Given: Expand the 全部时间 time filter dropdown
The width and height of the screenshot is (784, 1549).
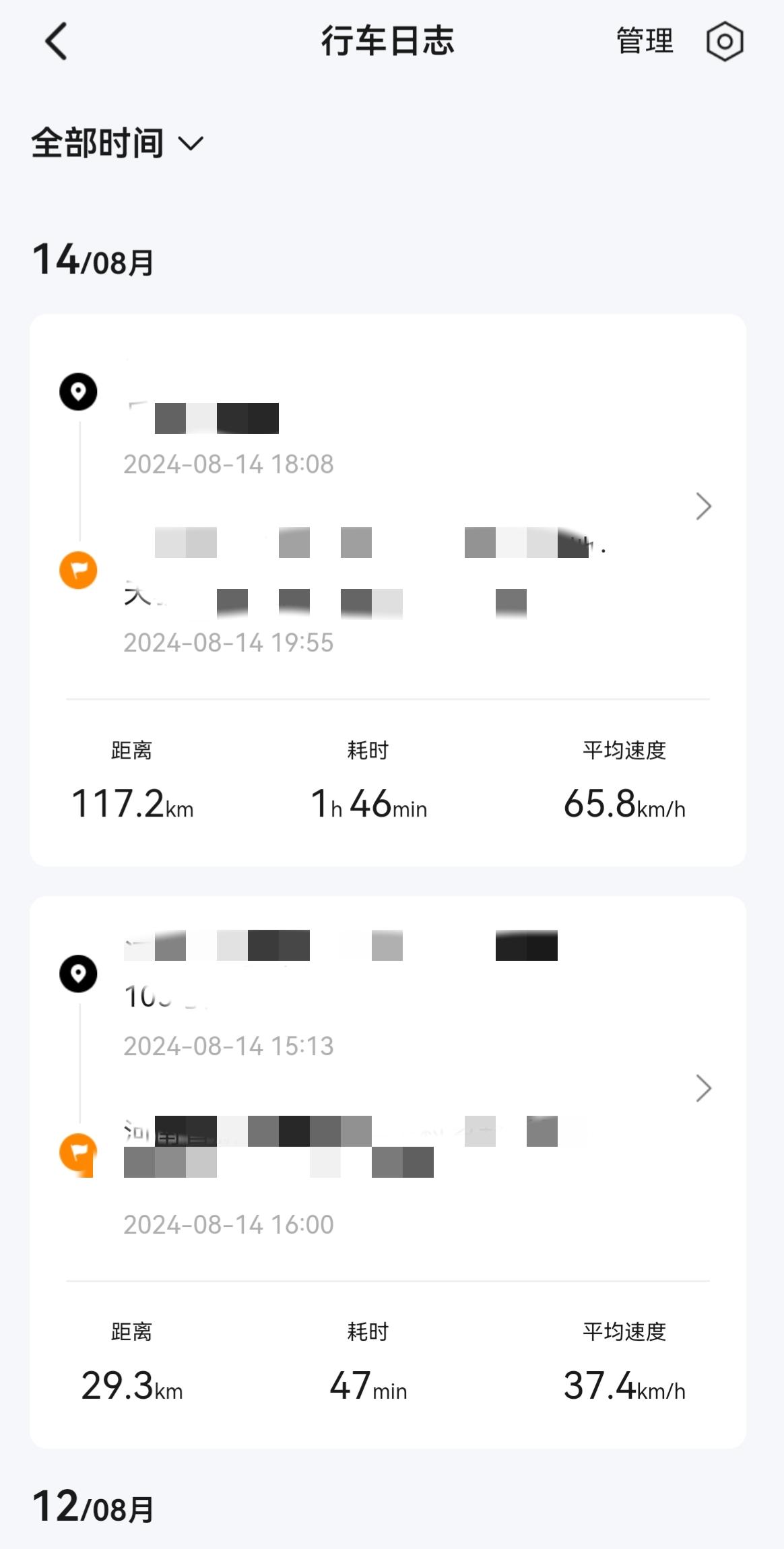Looking at the screenshot, I should (x=117, y=144).
